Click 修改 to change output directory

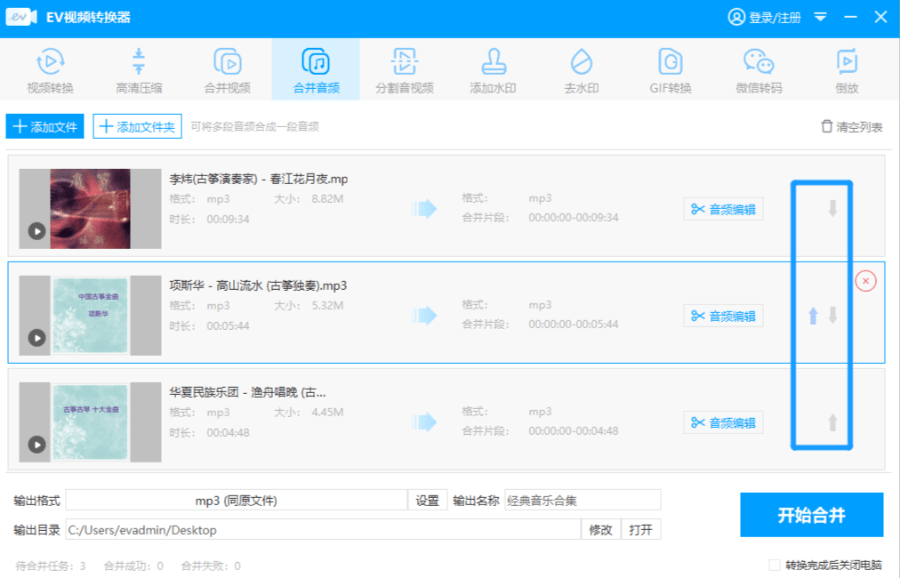click(x=601, y=530)
